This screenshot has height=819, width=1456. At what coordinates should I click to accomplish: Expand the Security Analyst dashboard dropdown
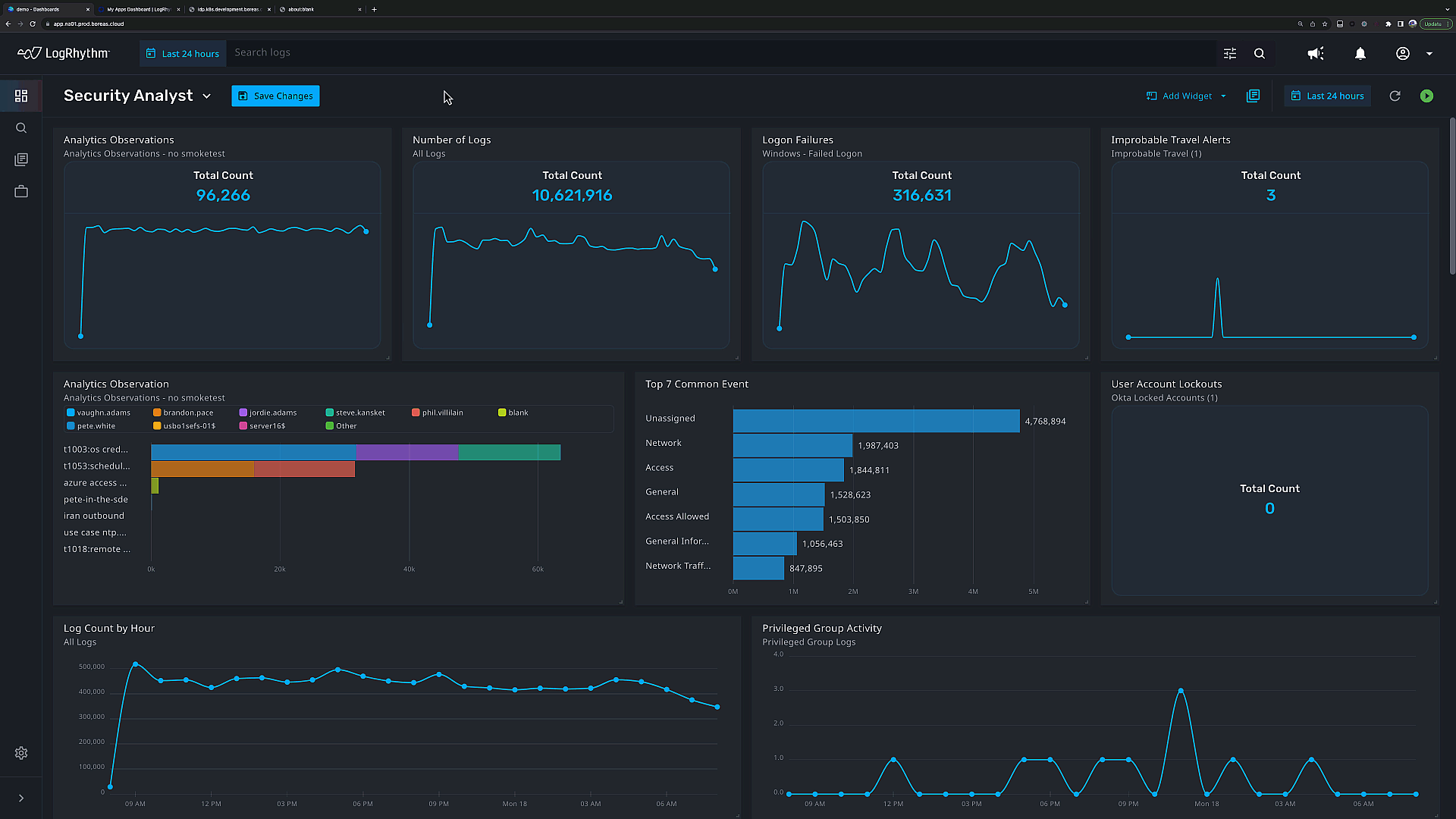pyautogui.click(x=206, y=96)
